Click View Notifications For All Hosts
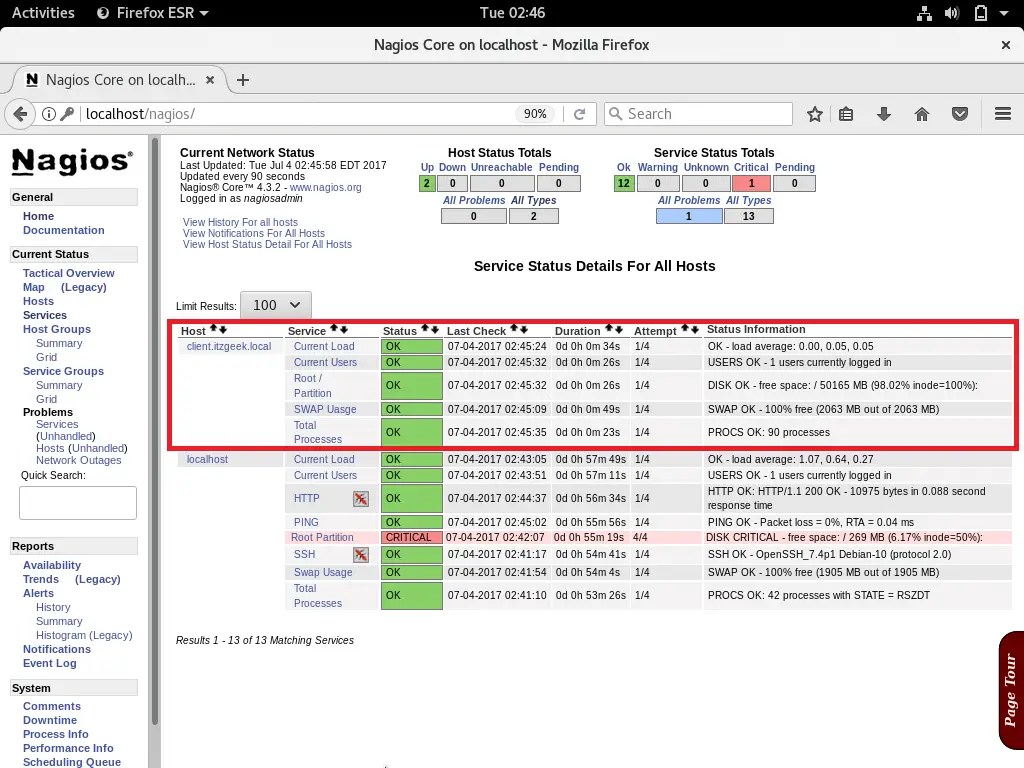 [x=253, y=234]
